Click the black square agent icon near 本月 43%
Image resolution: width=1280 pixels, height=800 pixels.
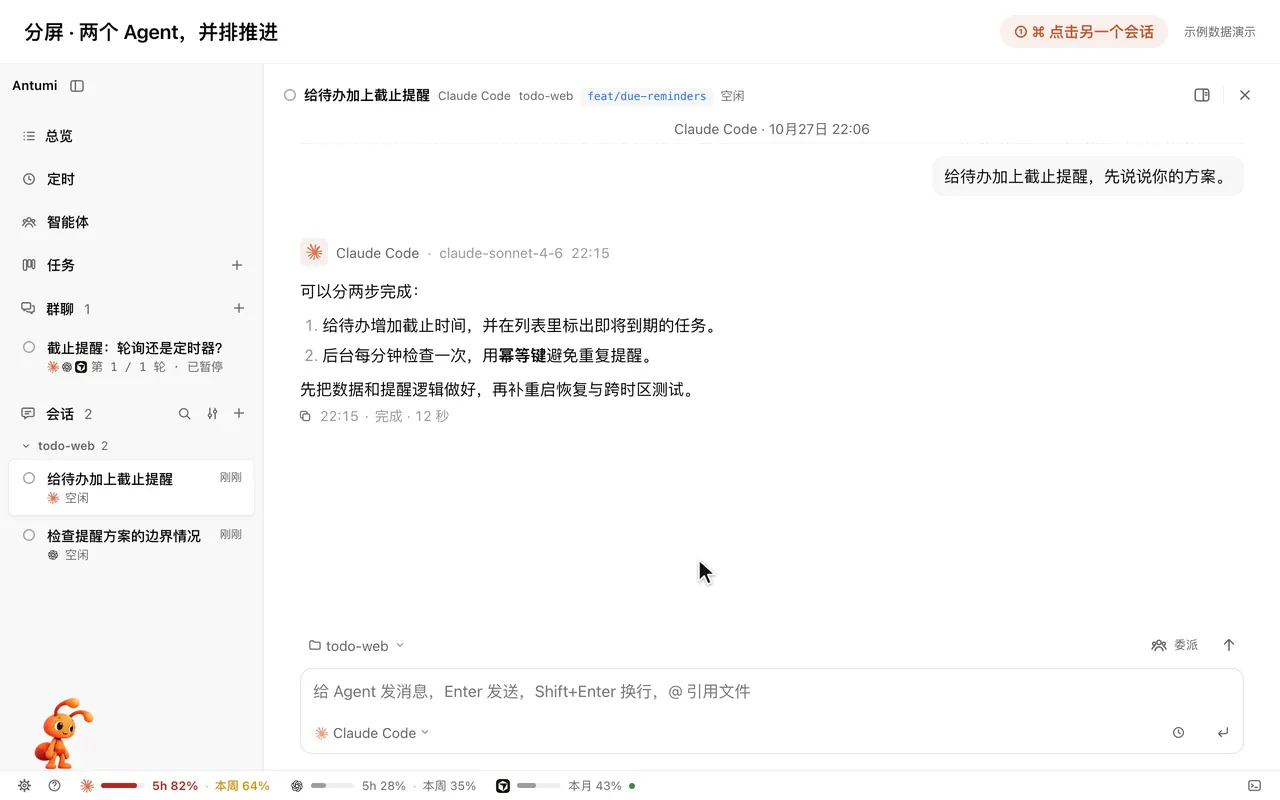[503, 786]
